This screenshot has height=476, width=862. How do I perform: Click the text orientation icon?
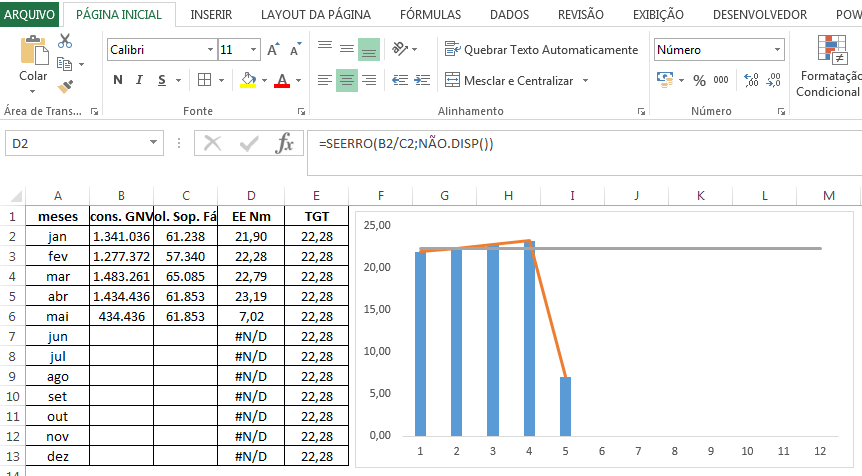point(400,49)
